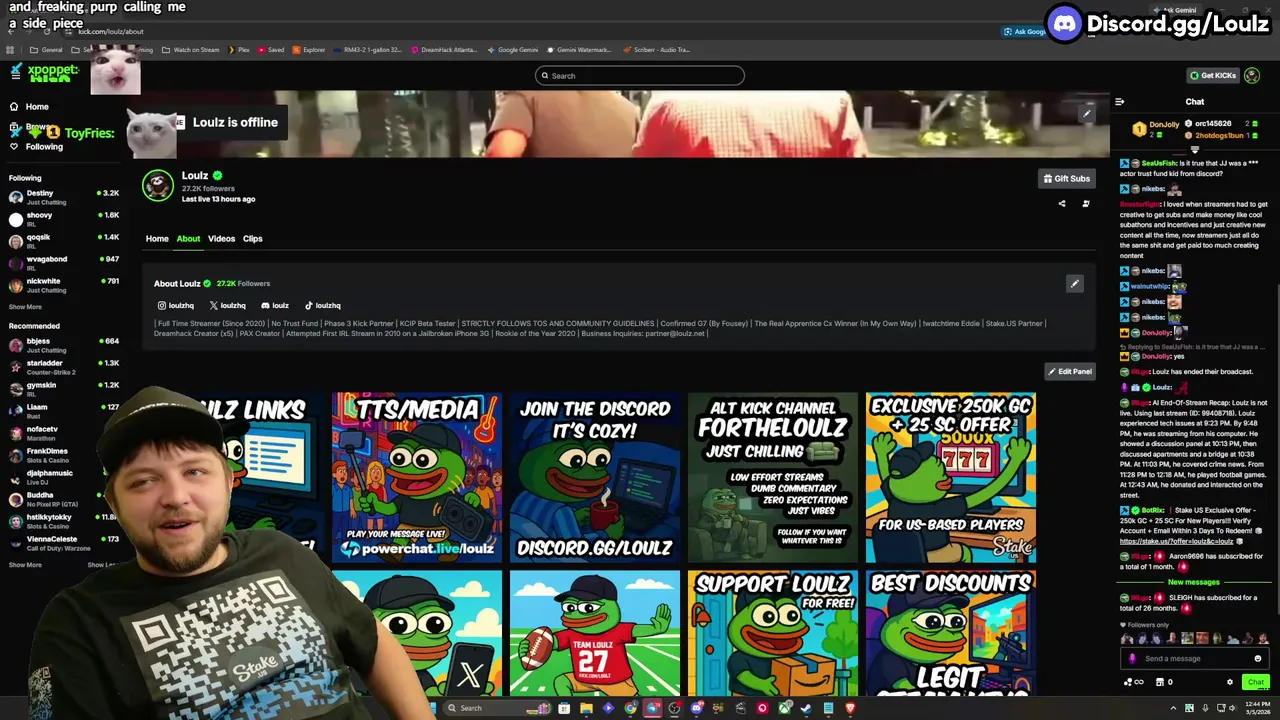Expand Recommended list with Show More
Screen dimensions: 1280x720
click(25, 565)
